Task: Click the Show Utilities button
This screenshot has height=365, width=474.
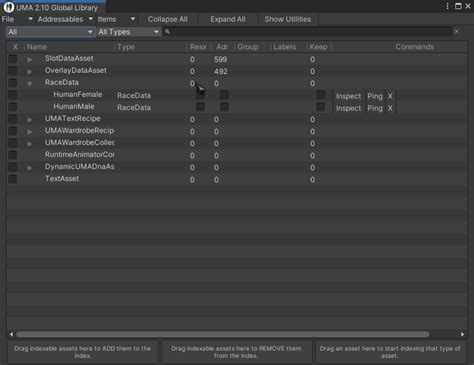Action: [288, 19]
